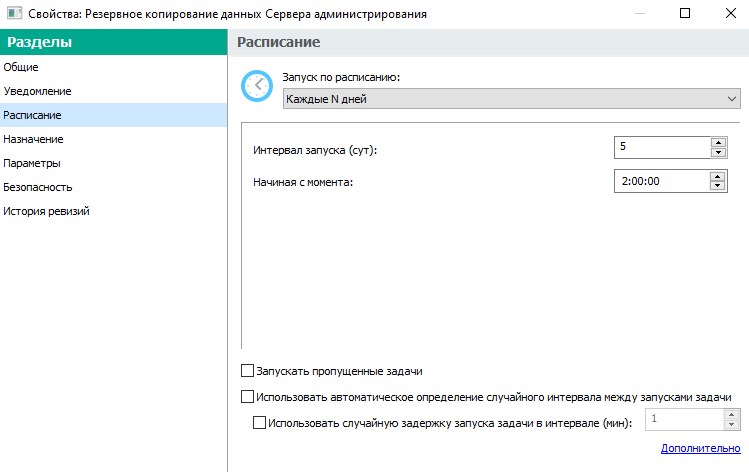Click the window app icon in title bar
This screenshot has width=749, height=472.
pos(14,13)
